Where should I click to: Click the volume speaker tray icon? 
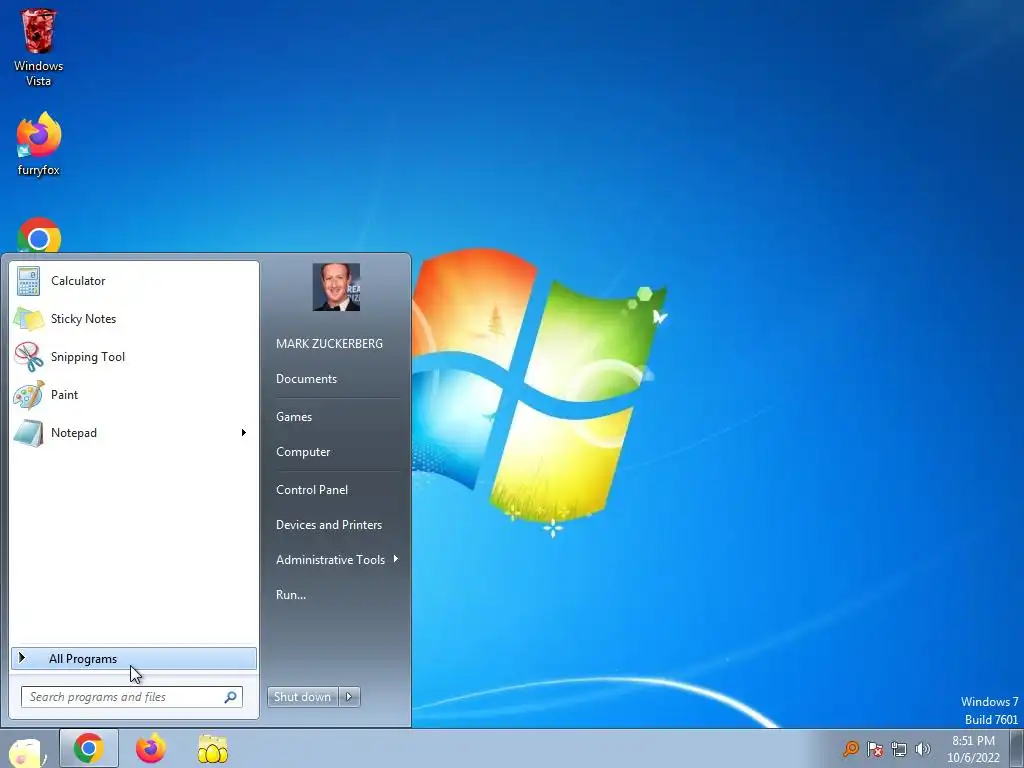tap(923, 749)
